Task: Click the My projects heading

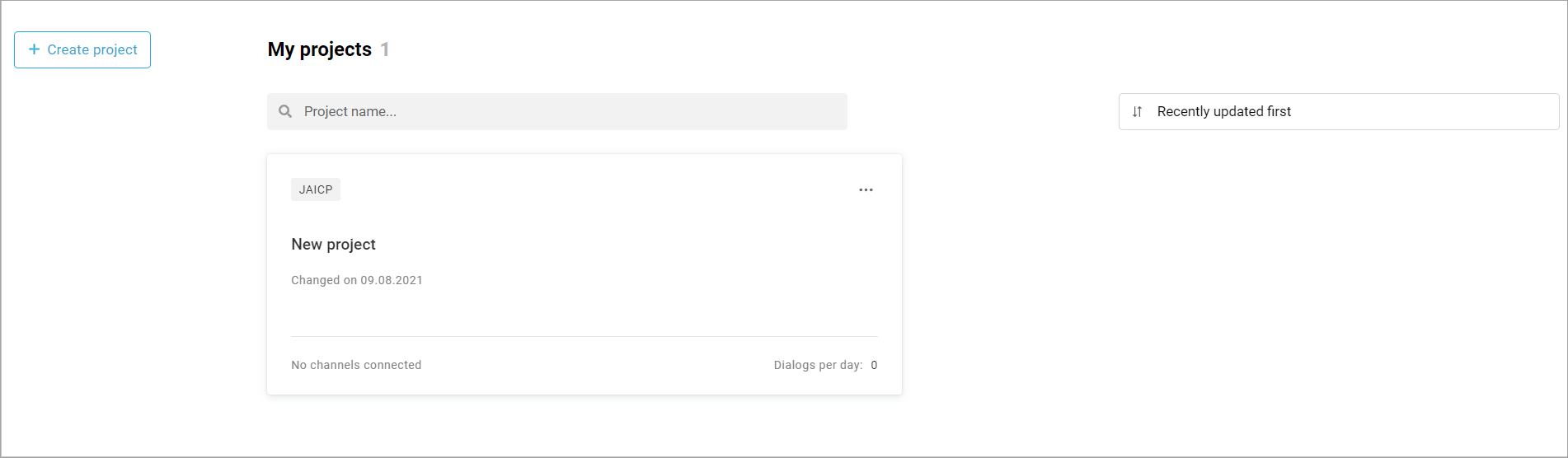Action: [320, 49]
